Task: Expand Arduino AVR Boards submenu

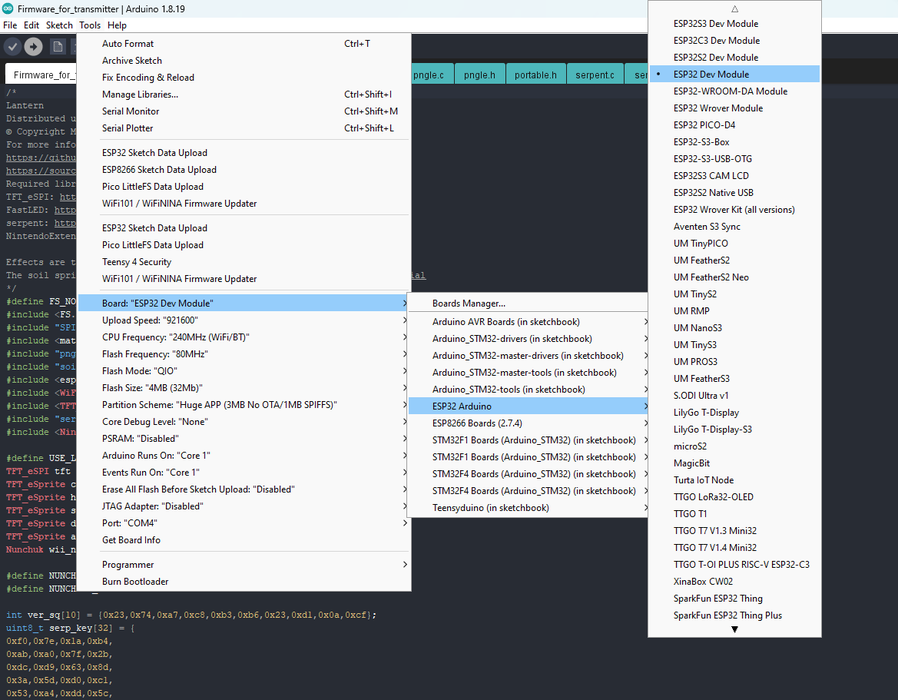Action: 528,322
